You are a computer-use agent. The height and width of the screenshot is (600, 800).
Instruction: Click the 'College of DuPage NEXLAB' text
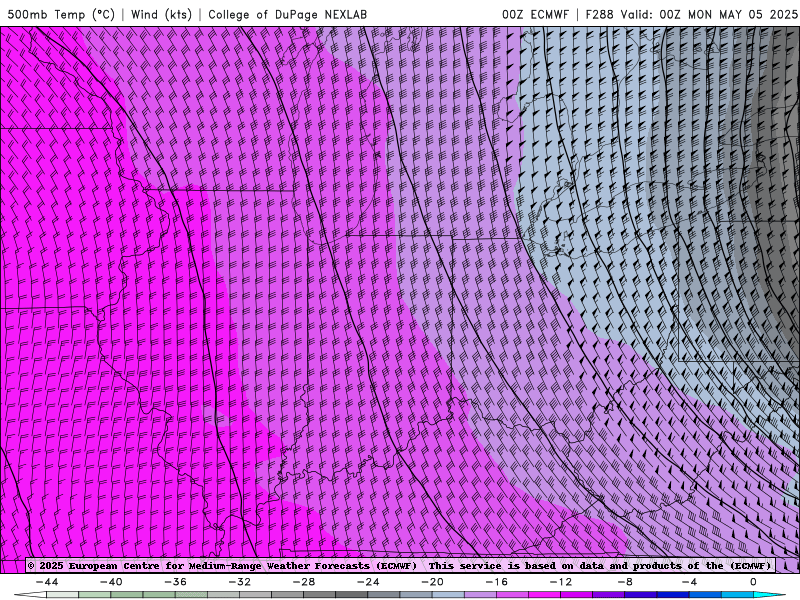point(287,14)
